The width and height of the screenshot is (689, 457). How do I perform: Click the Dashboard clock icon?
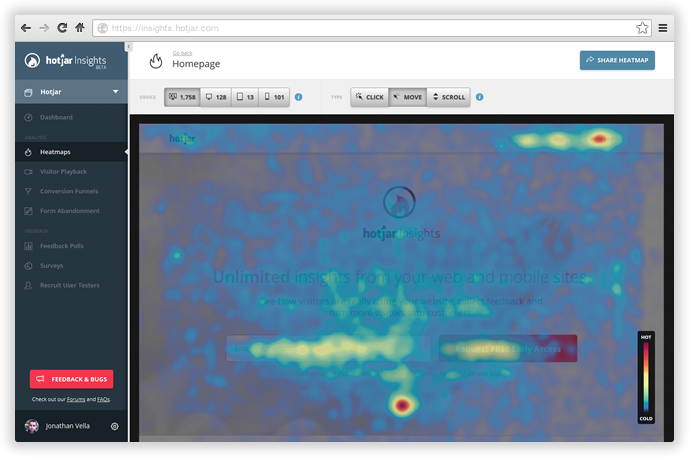[29, 117]
